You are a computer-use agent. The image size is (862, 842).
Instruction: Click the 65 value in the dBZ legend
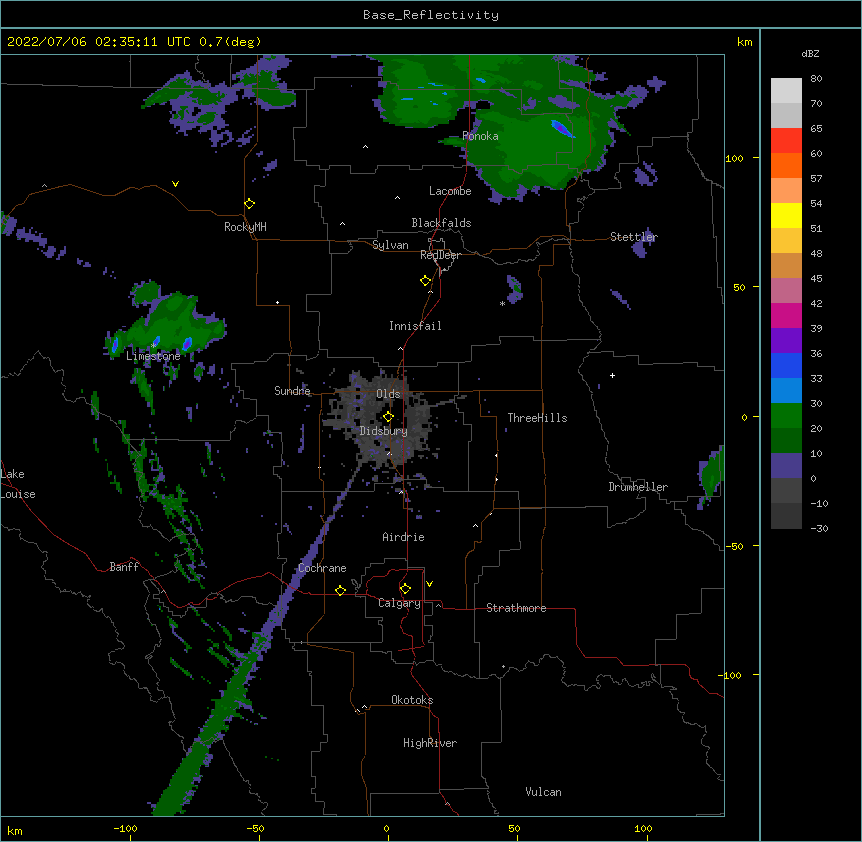(x=816, y=129)
